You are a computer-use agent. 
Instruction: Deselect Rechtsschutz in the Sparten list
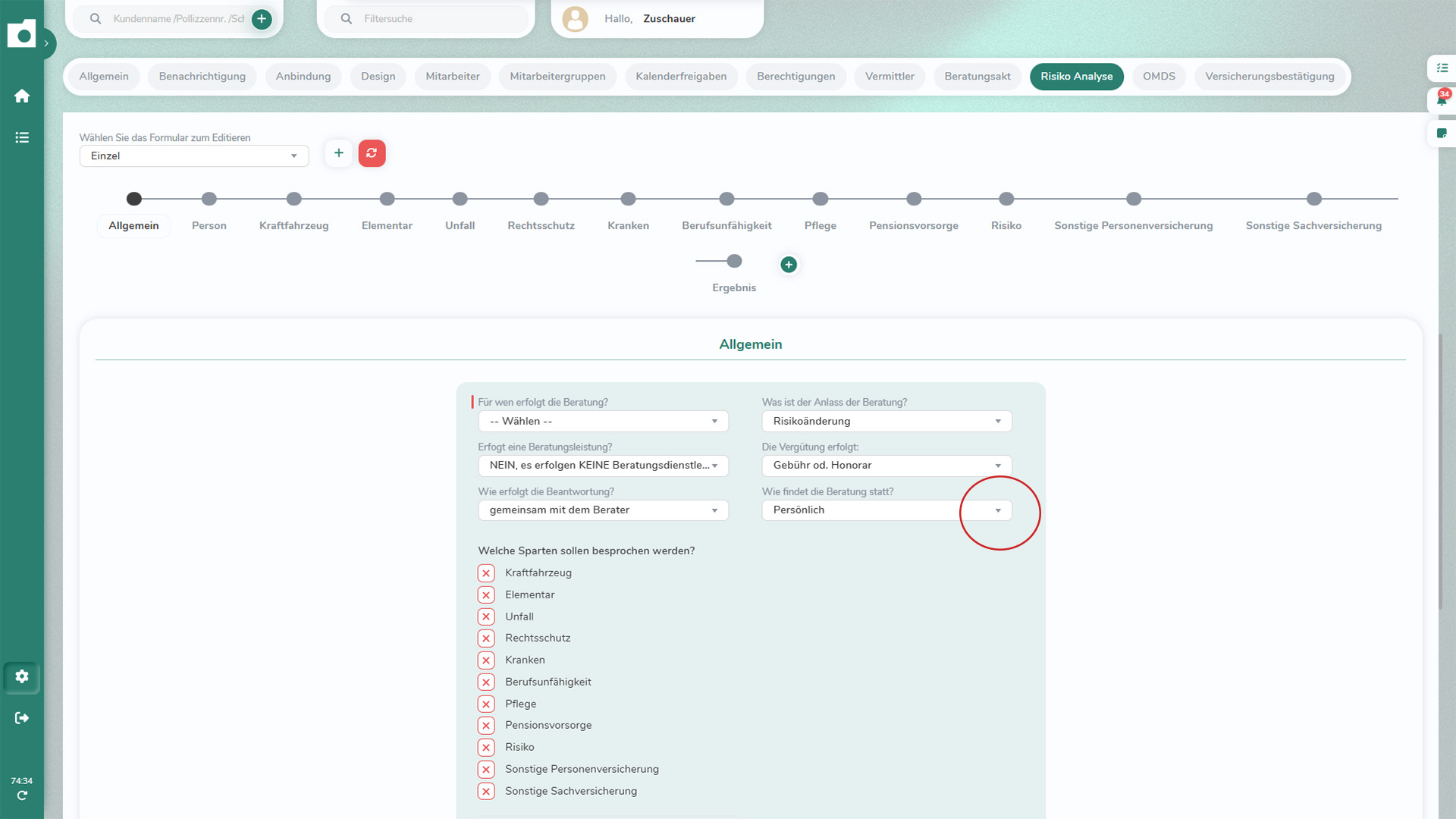(x=486, y=638)
